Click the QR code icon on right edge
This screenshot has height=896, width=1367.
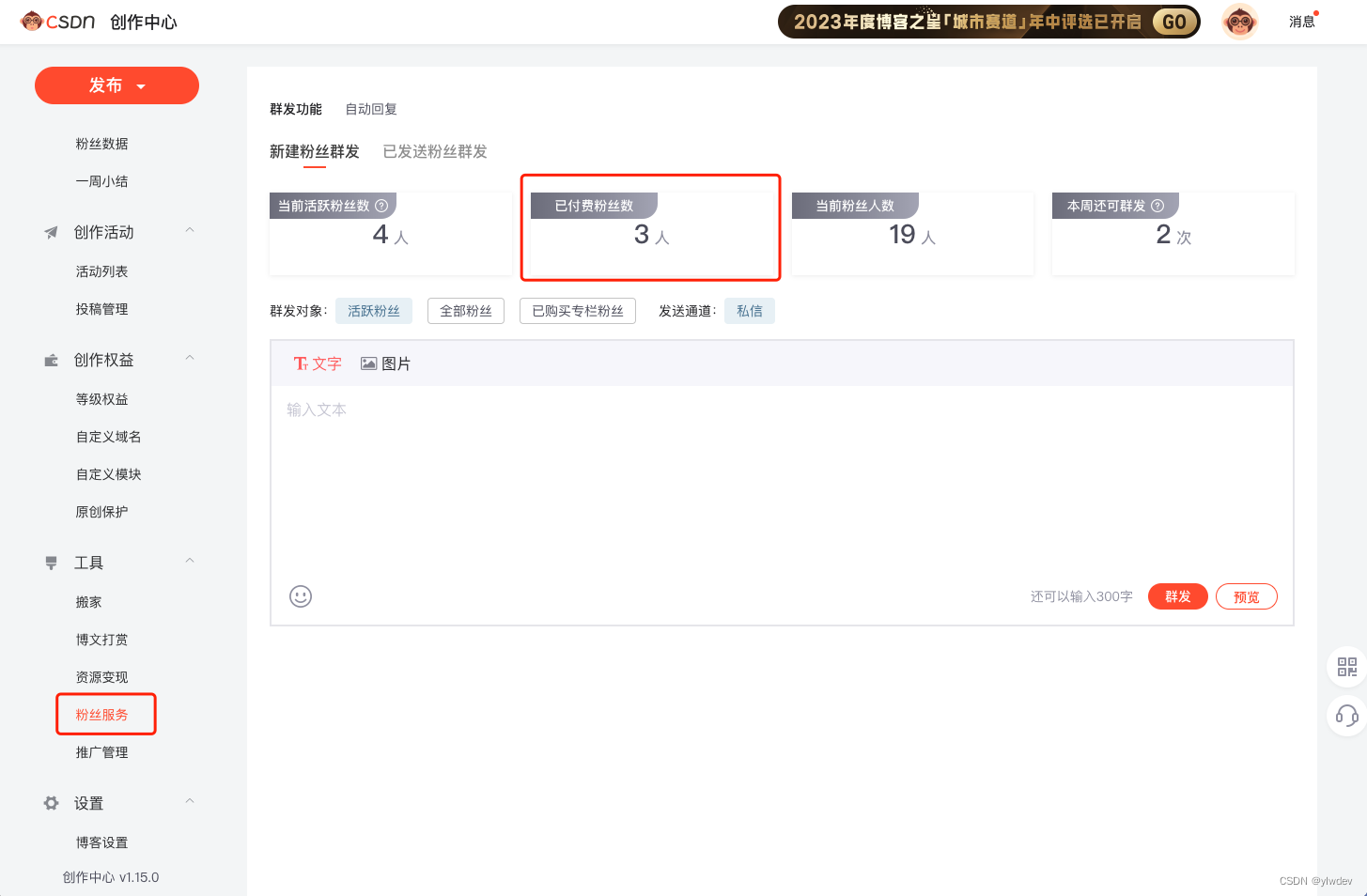[1347, 667]
